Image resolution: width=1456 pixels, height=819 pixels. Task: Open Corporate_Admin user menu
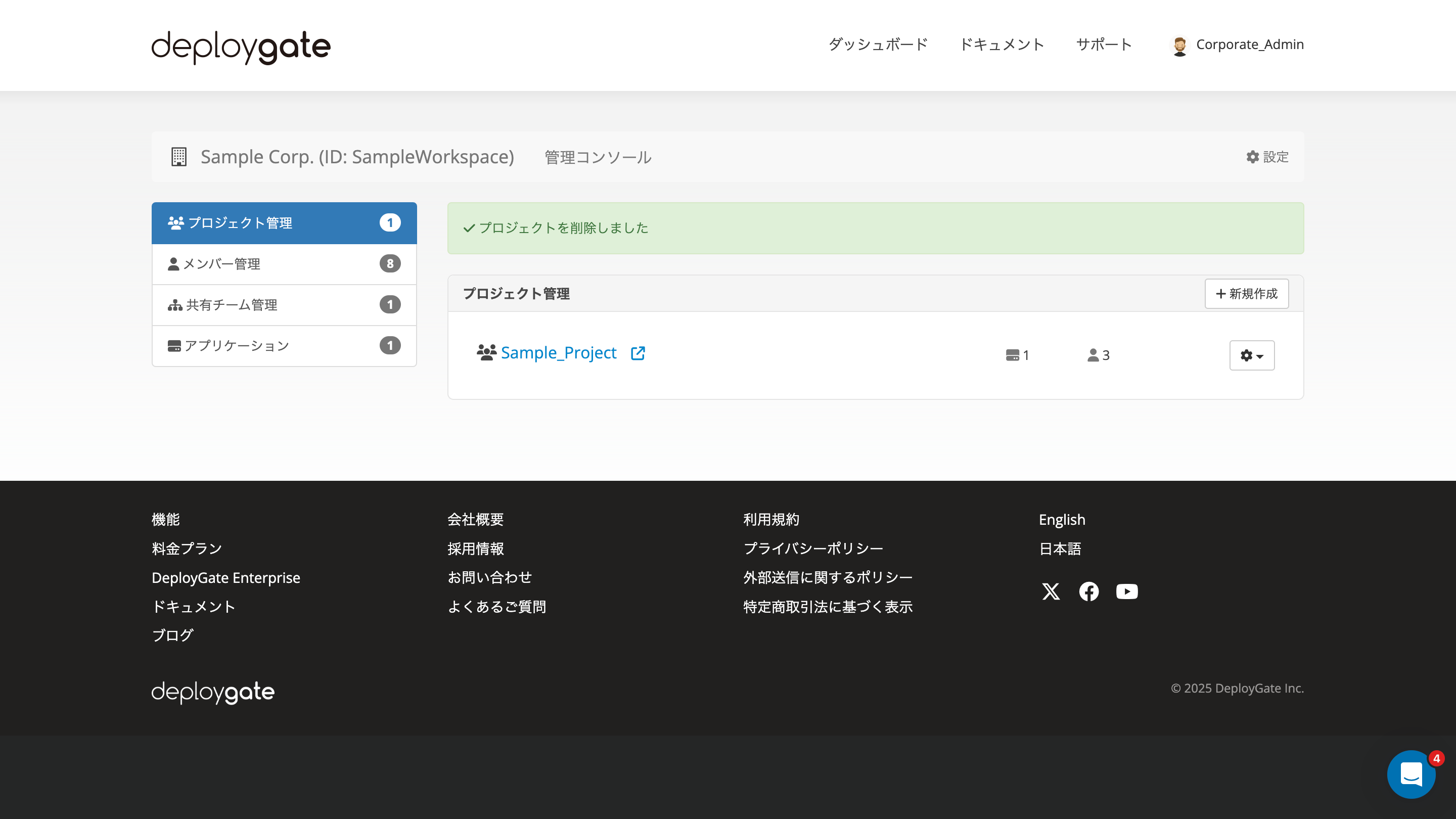1249,44
